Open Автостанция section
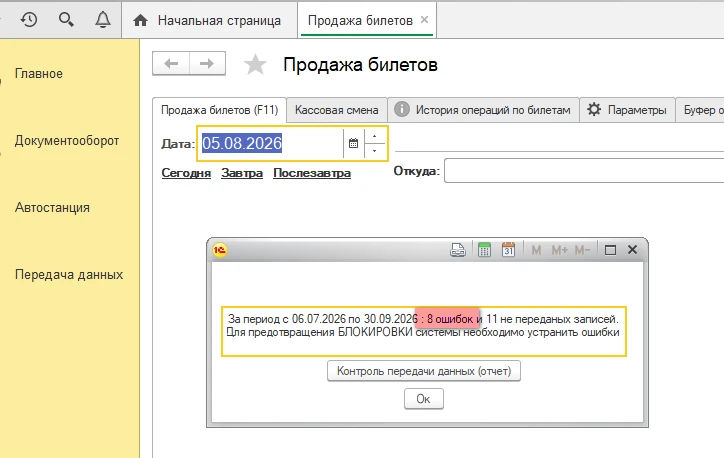 click(52, 207)
